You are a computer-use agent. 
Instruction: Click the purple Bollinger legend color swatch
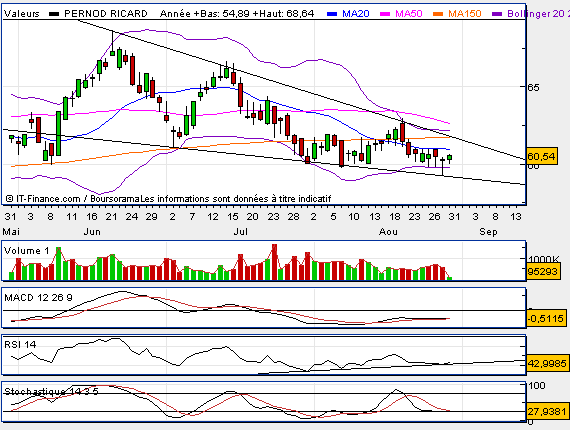[x=497, y=14]
